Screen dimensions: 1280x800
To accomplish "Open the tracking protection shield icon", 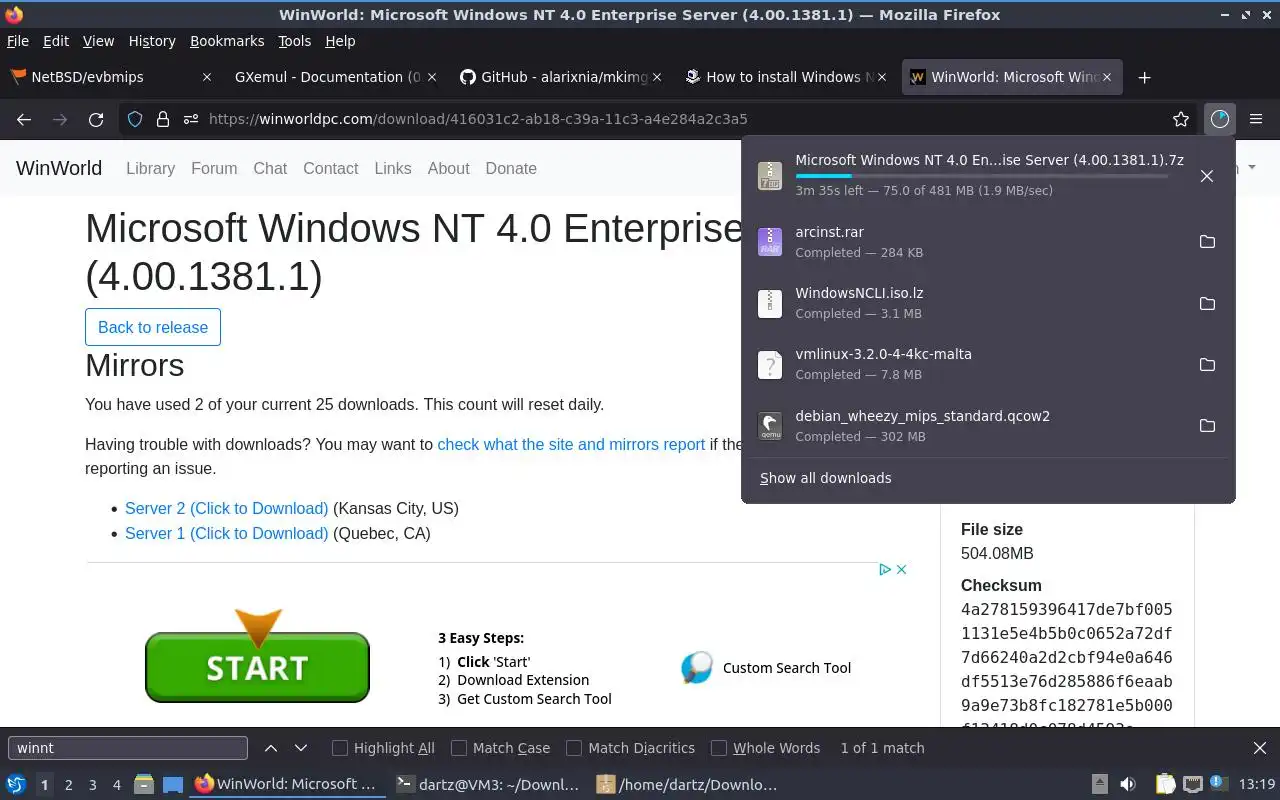I will tap(136, 119).
